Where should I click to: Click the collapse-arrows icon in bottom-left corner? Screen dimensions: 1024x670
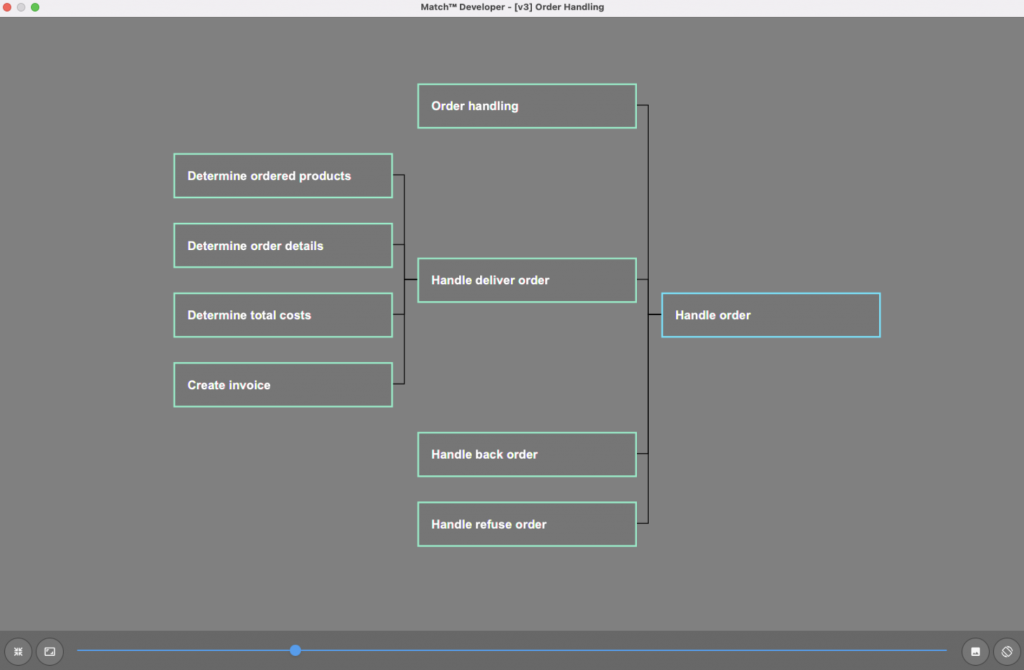click(18, 651)
